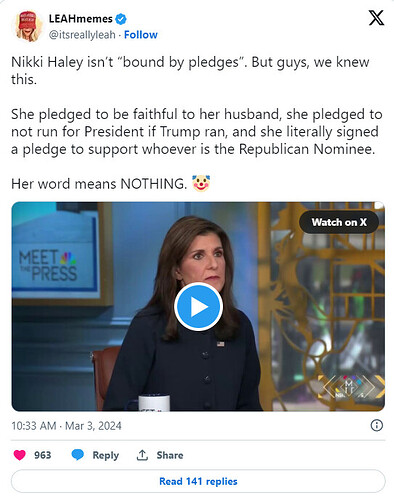The width and height of the screenshot is (394, 500).
Task: Open Read 141 replies
Action: pos(198,481)
